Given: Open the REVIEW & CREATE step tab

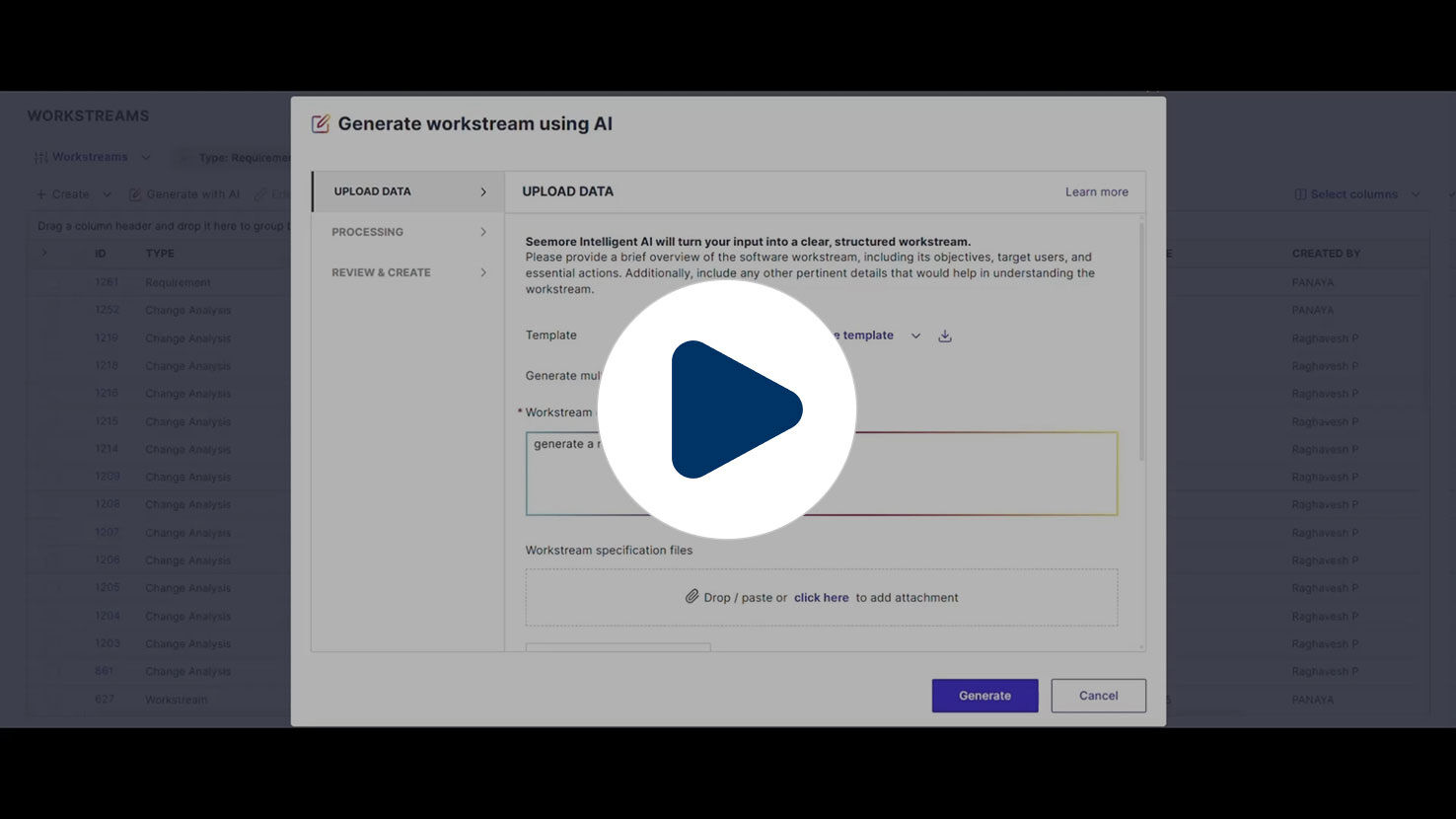Looking at the screenshot, I should point(407,272).
